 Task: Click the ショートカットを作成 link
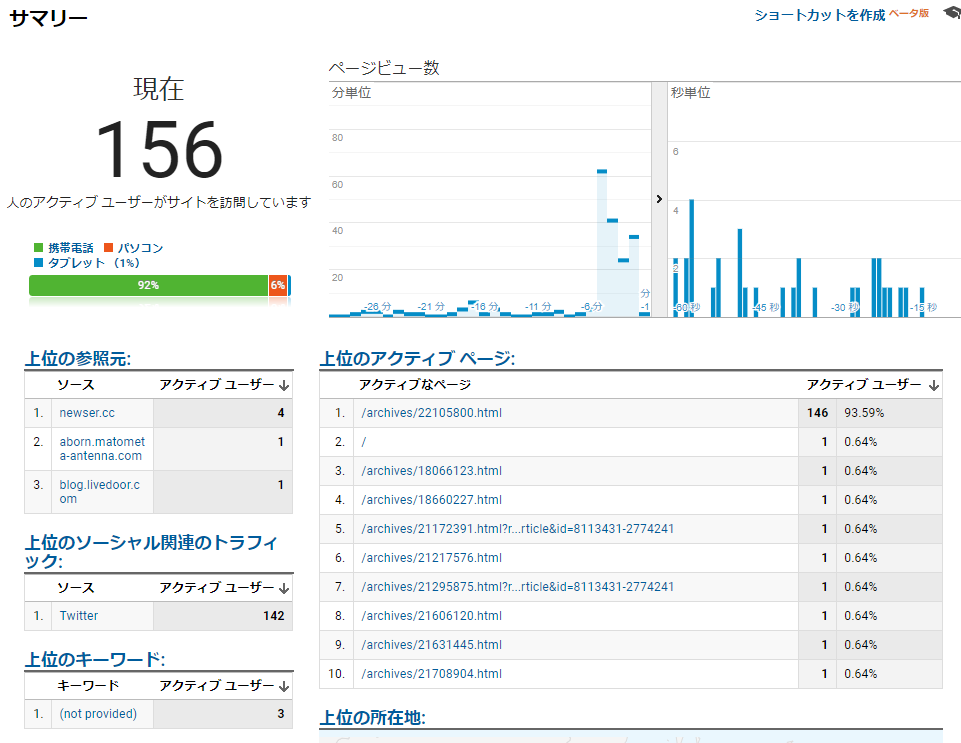coord(819,15)
